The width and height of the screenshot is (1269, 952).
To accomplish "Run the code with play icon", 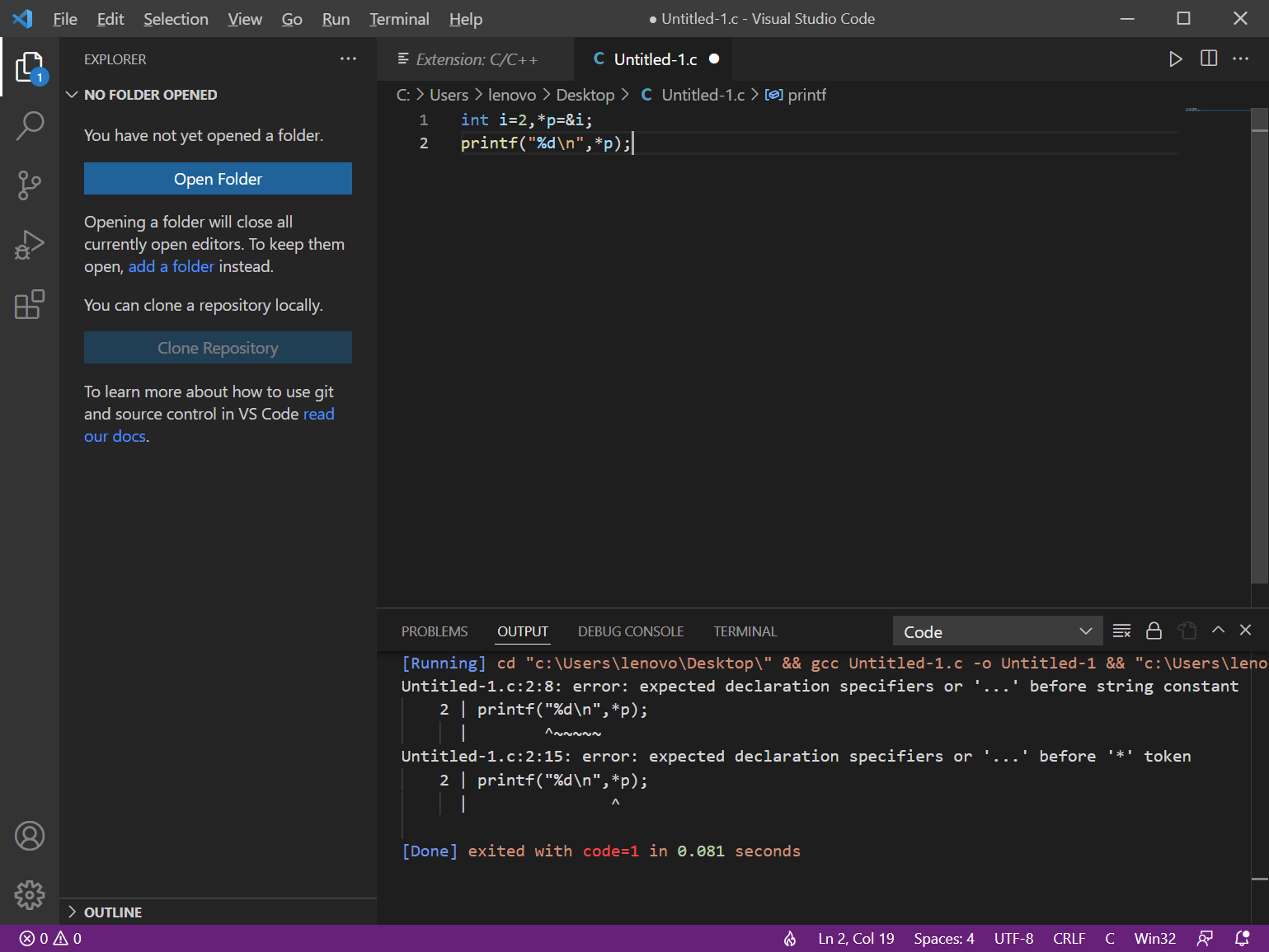I will [1176, 59].
